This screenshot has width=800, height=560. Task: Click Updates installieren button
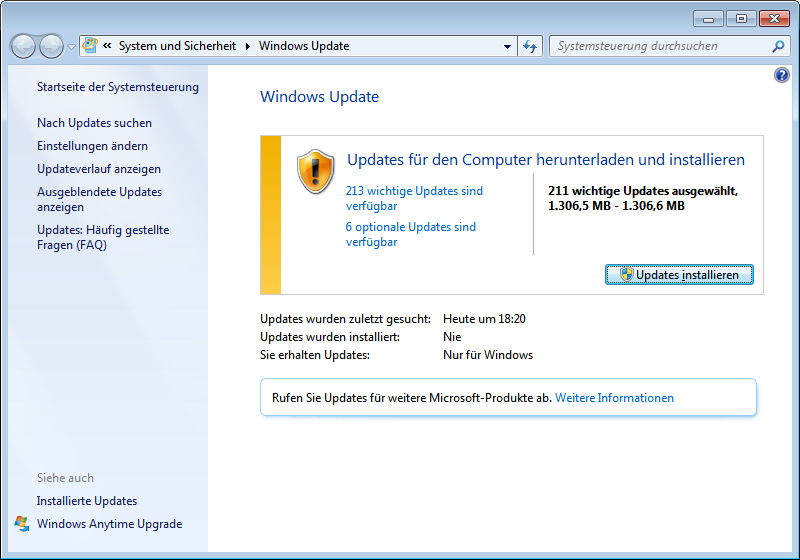tap(679, 275)
